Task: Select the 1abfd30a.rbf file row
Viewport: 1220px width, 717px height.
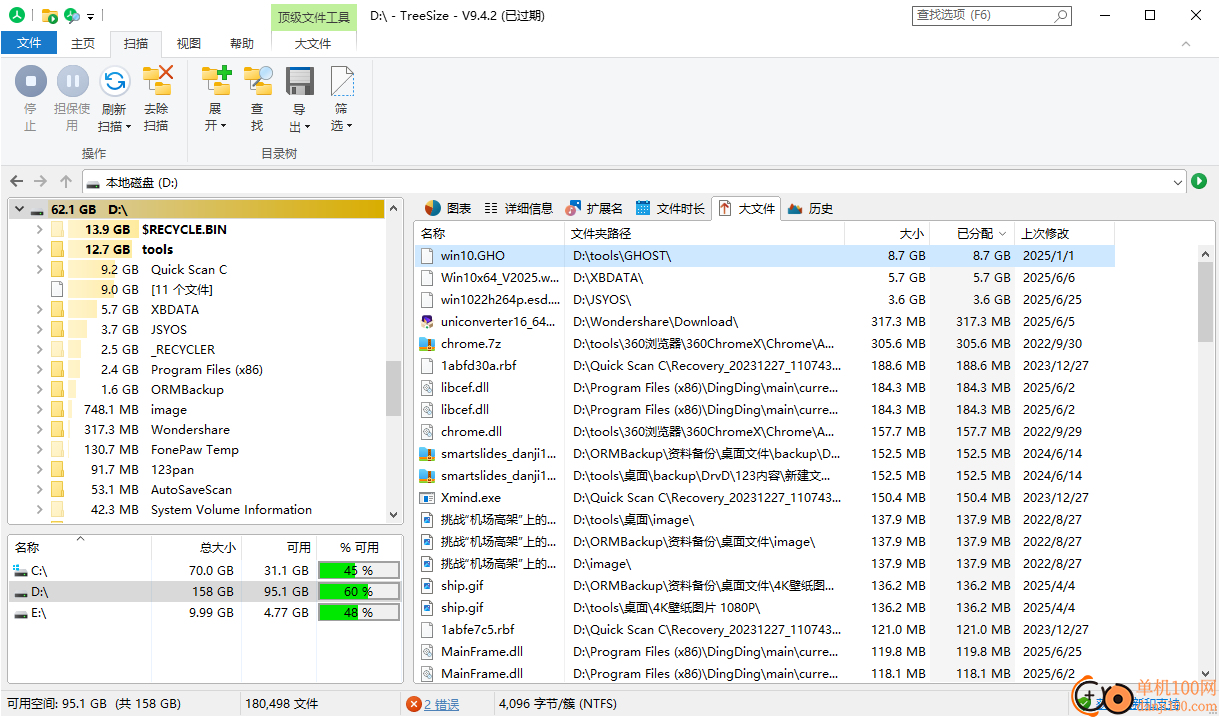Action: (x=764, y=366)
